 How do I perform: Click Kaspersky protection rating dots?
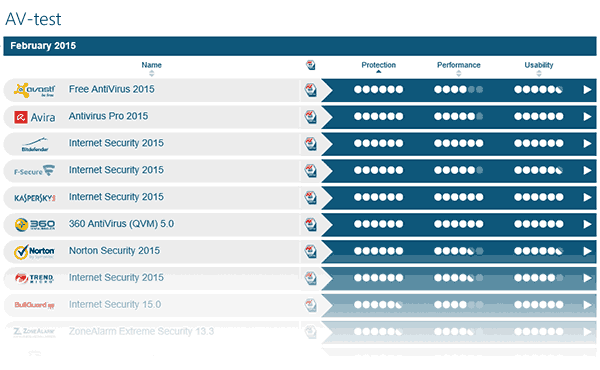(378, 197)
